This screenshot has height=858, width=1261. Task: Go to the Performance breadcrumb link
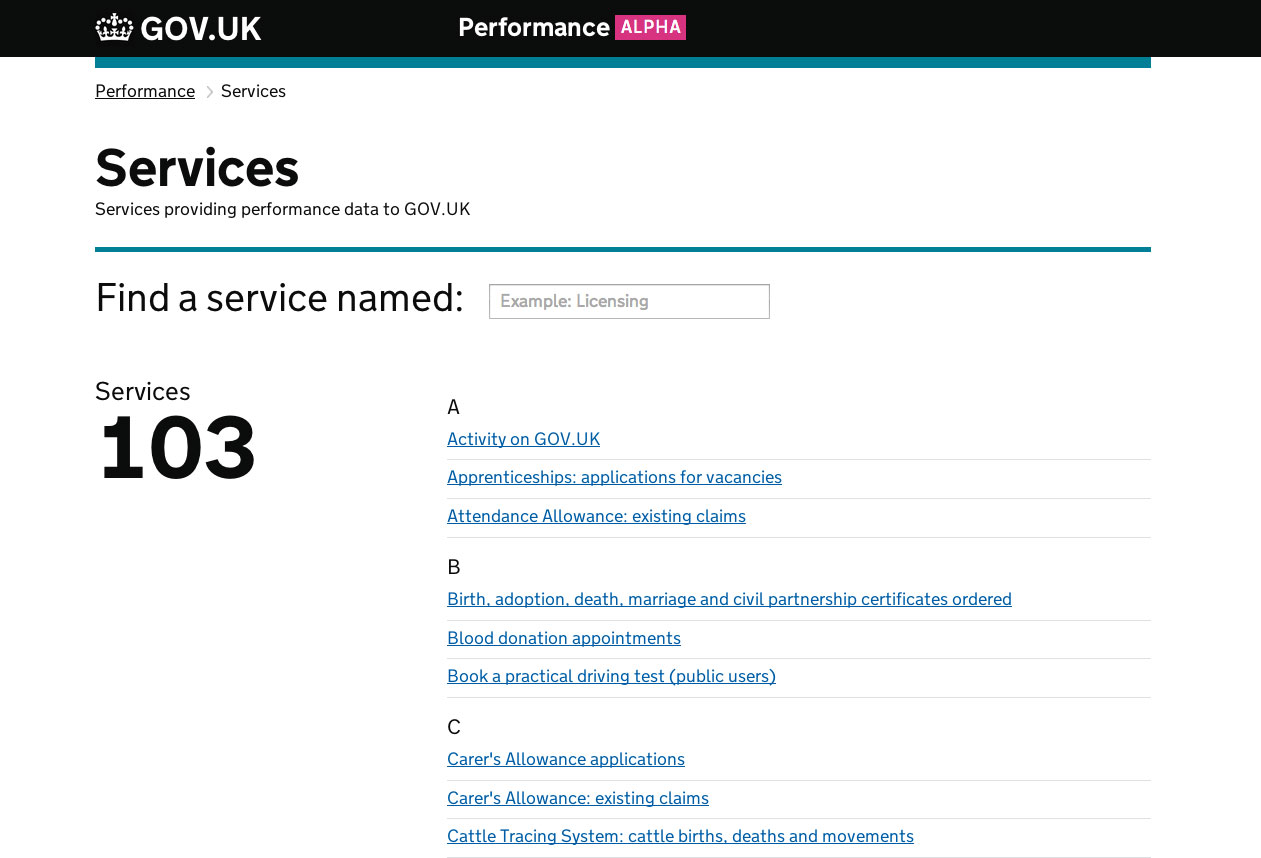[145, 91]
